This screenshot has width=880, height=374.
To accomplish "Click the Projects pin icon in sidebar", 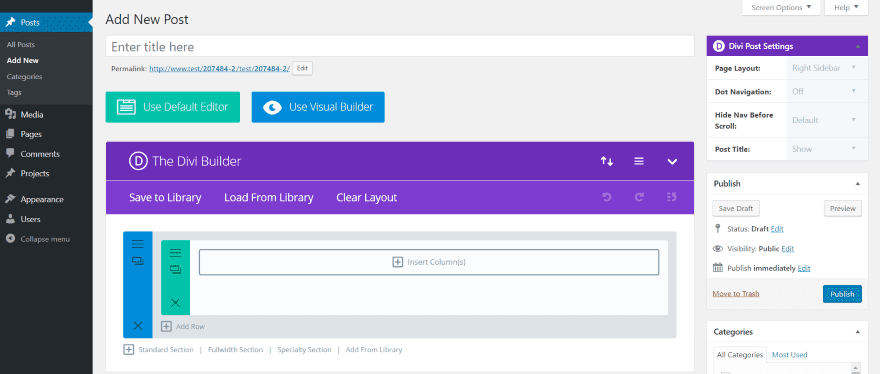I will point(10,174).
